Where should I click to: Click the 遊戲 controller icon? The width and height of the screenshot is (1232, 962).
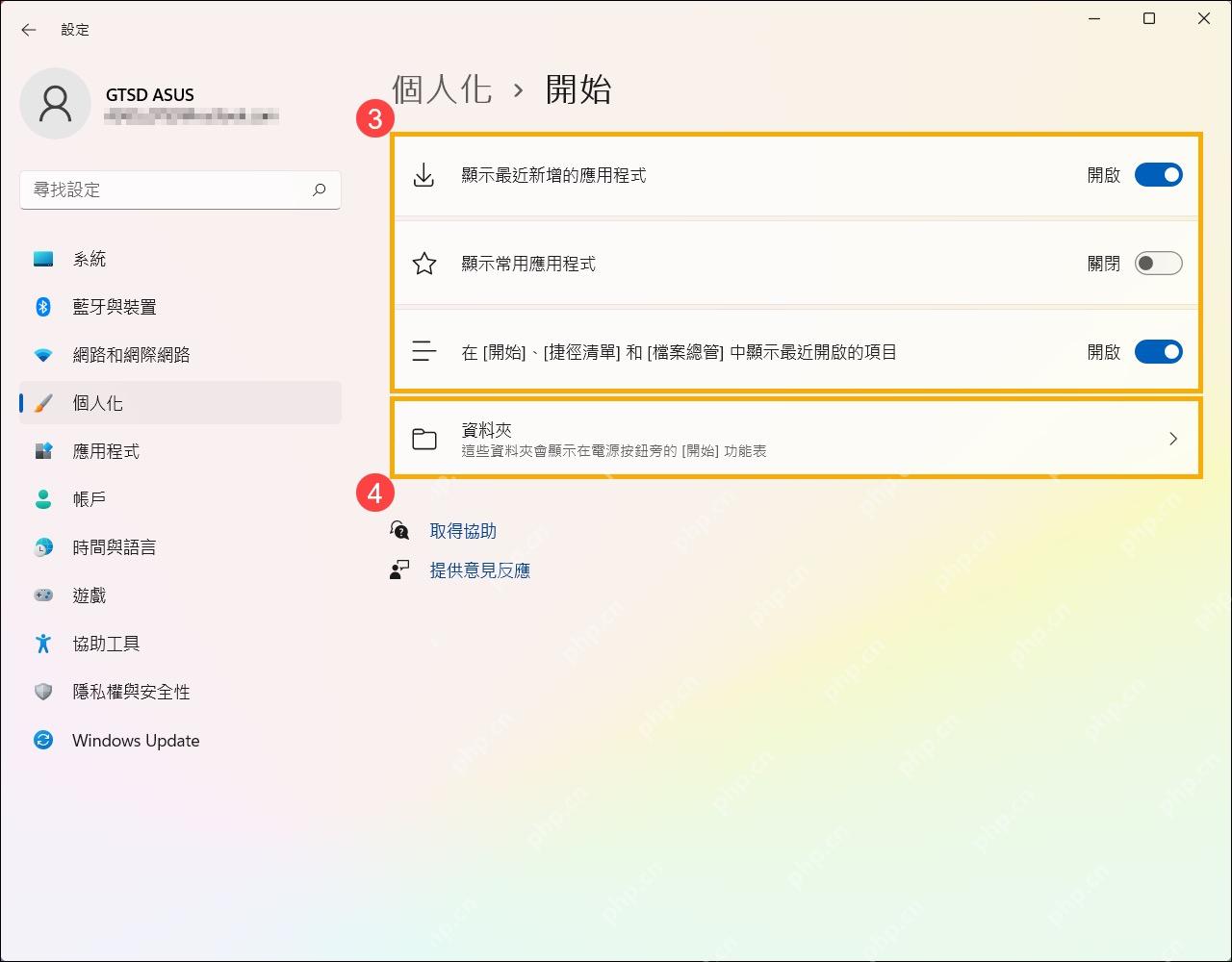point(43,595)
